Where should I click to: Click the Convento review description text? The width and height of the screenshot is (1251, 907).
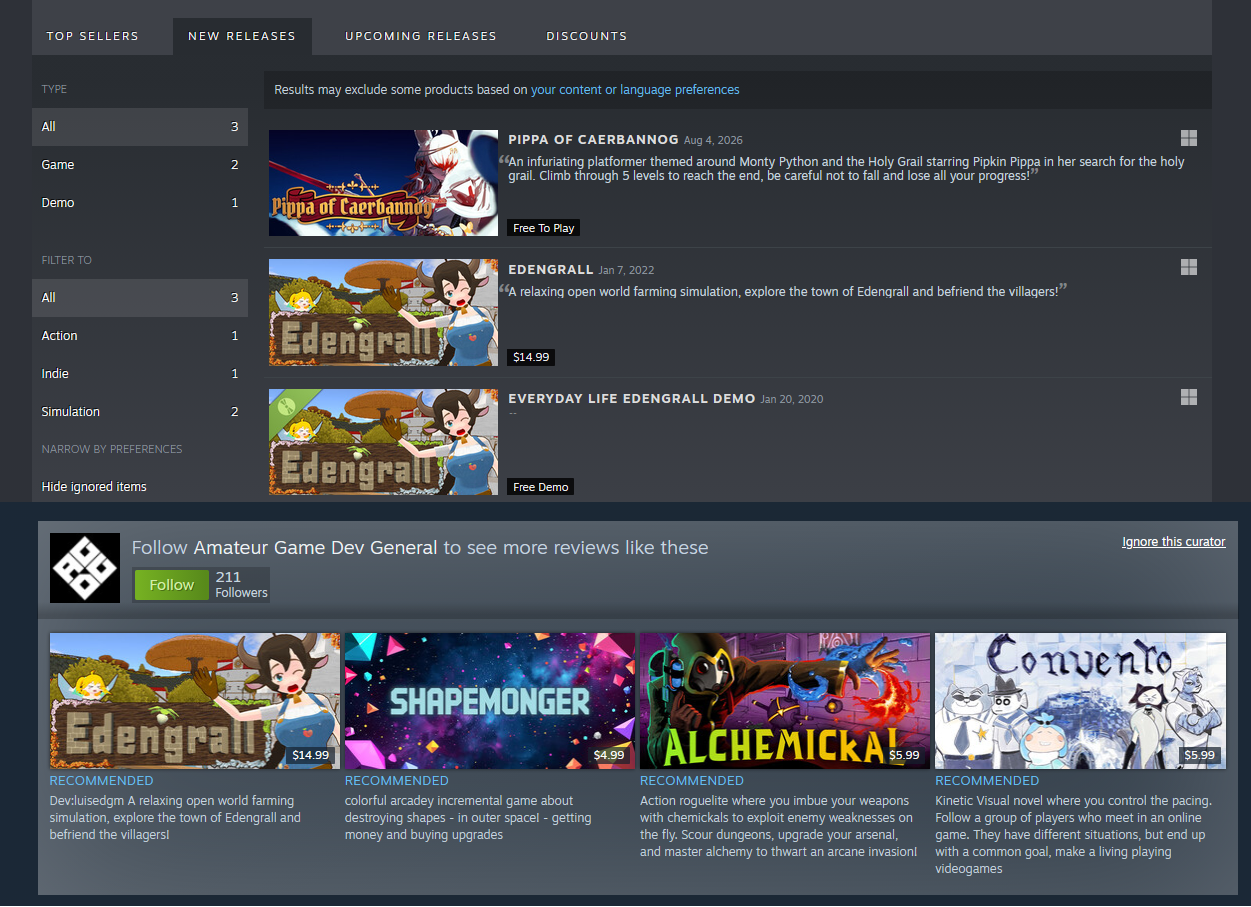point(1073,835)
